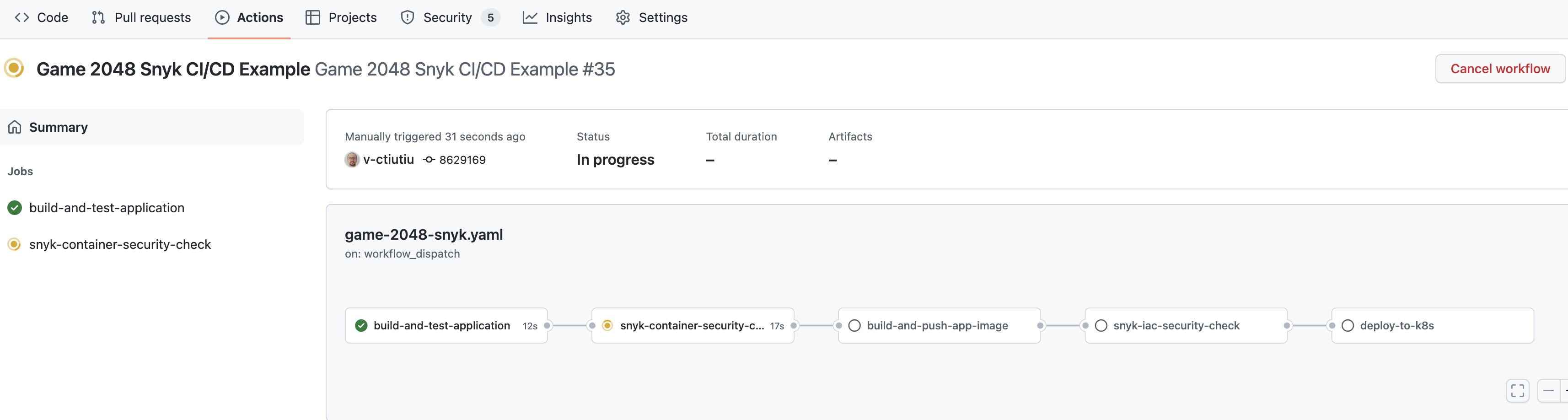The height and width of the screenshot is (420, 1568).
Task: Click the Game 2048 Snyk CI/CD Example title
Action: point(173,70)
